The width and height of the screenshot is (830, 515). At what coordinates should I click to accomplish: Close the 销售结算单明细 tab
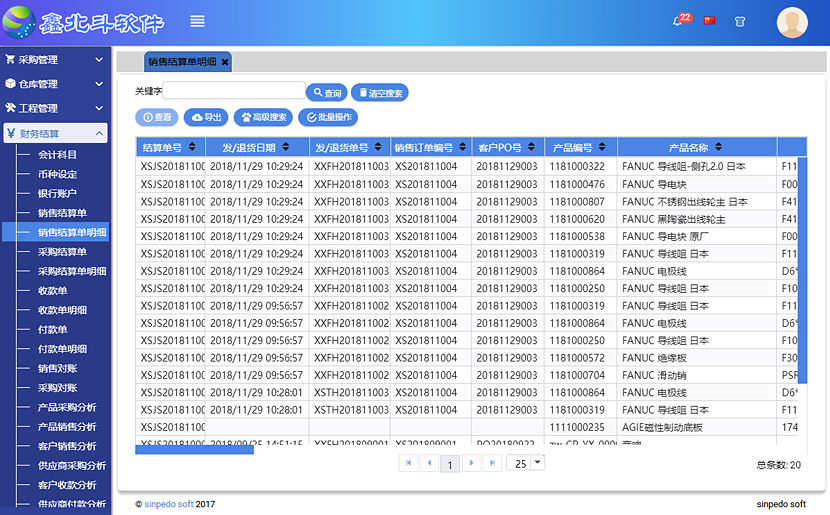point(225,62)
